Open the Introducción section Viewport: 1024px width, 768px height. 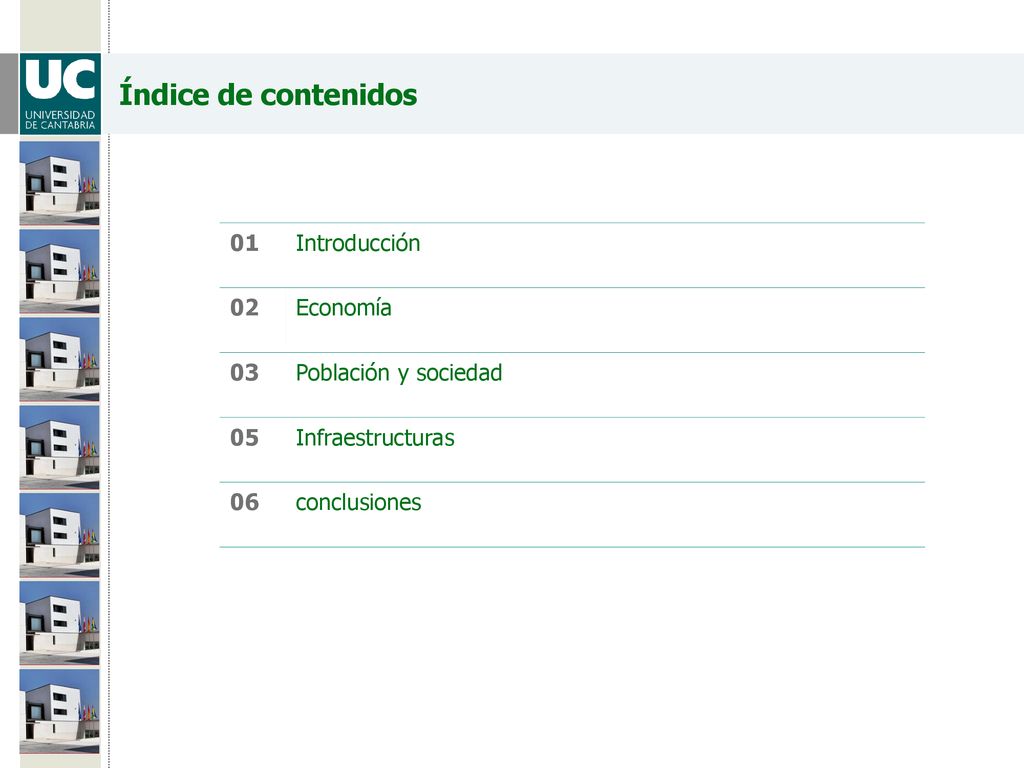358,243
